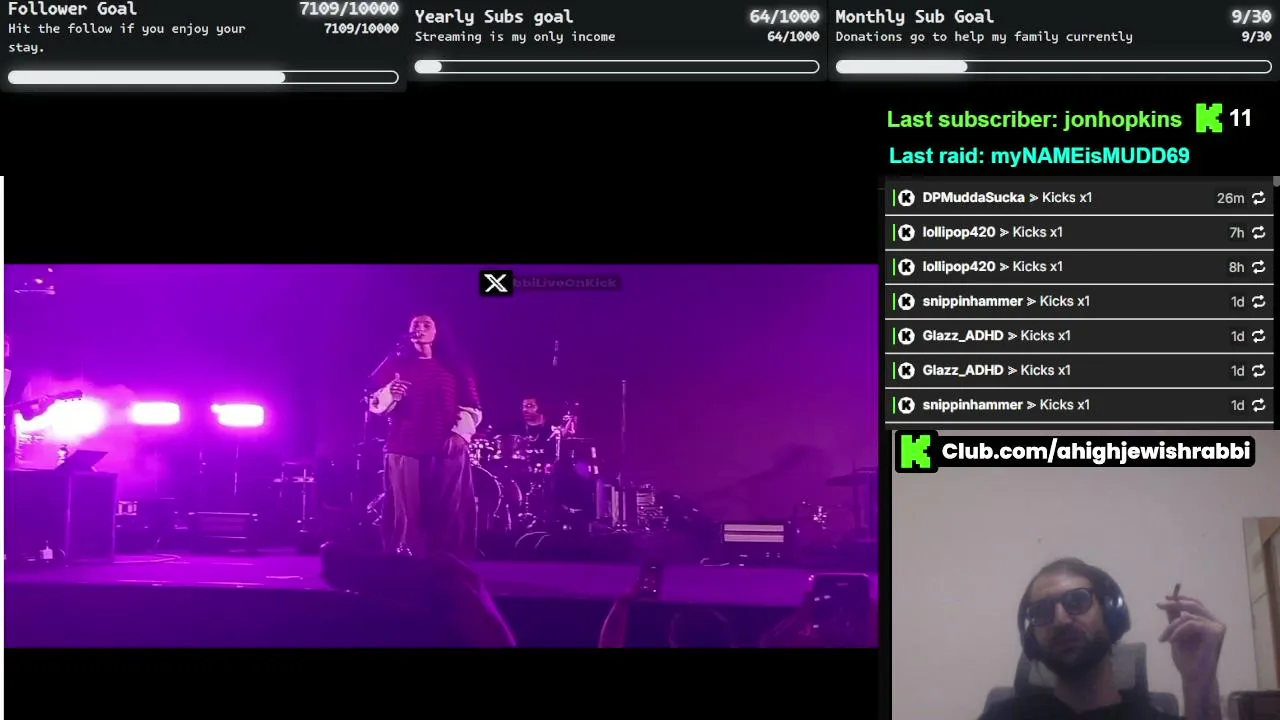This screenshot has width=1280, height=720.
Task: Click the Follower Goal progress bar
Action: 203,77
